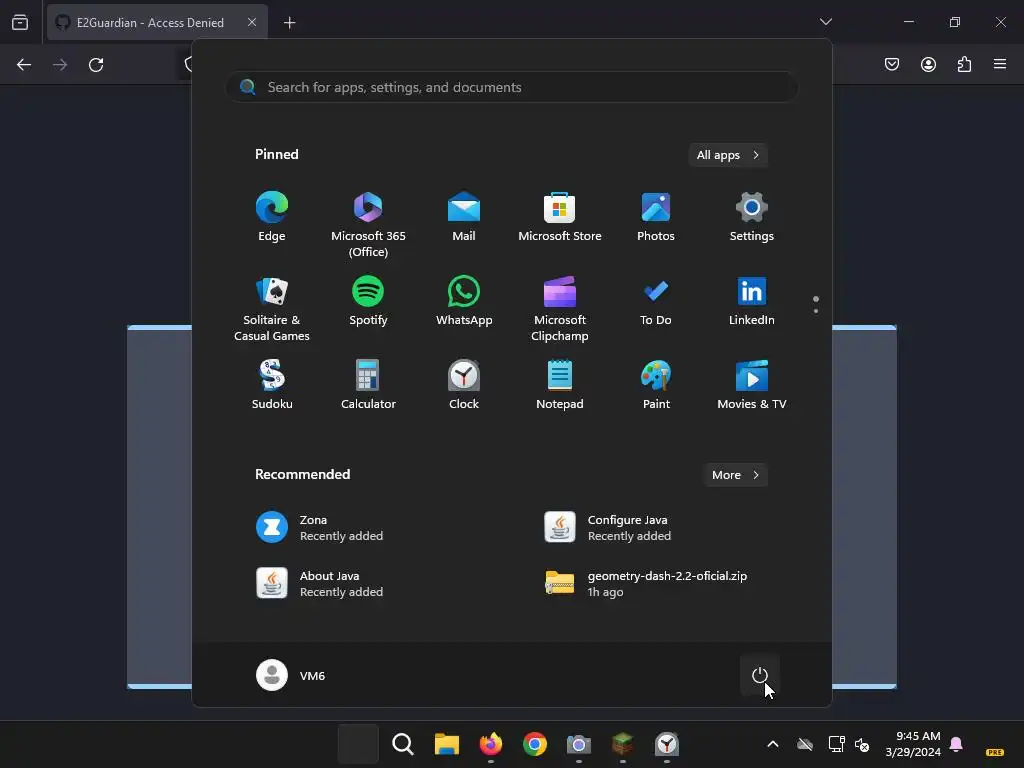Reload the browser page
This screenshot has width=1024, height=768.
pyautogui.click(x=96, y=65)
